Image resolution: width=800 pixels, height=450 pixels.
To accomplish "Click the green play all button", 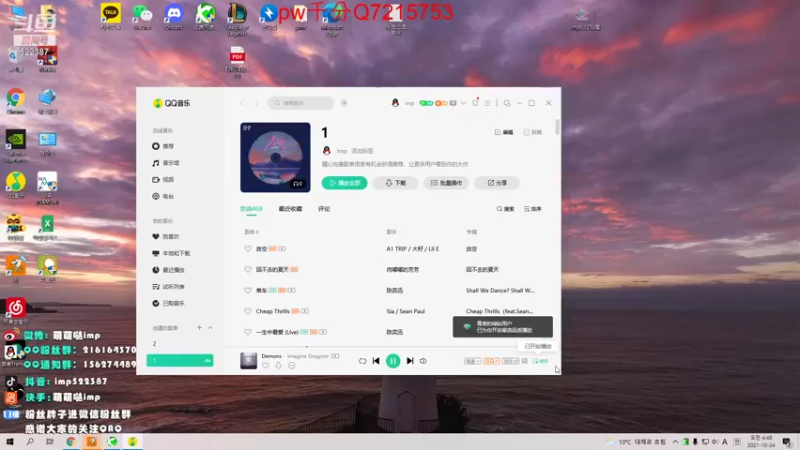I will click(x=344, y=183).
